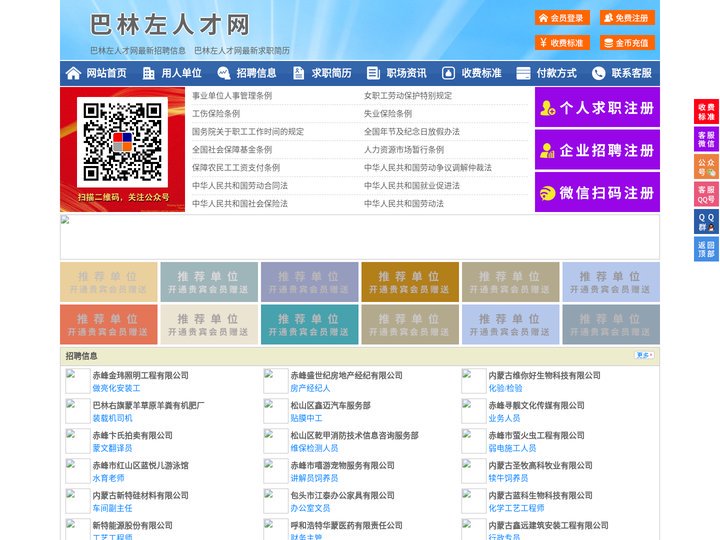The width and height of the screenshot is (720, 540).
Task: Click the 客服微信 purple sidebar icon
Action: click(x=706, y=139)
